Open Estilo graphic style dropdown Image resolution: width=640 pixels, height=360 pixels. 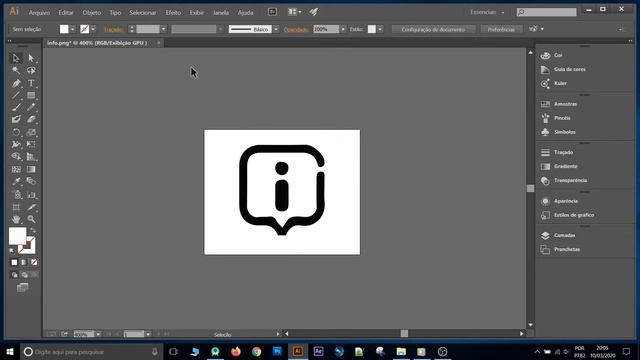380,29
